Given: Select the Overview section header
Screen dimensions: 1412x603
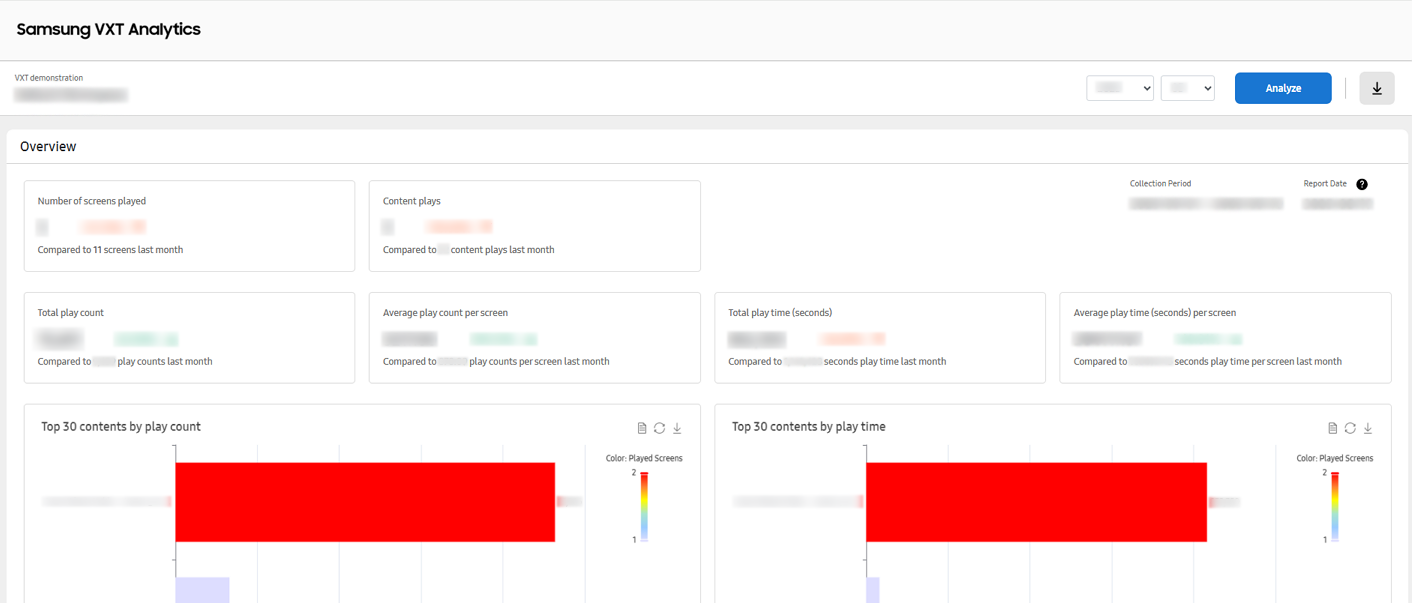Looking at the screenshot, I should 48,147.
